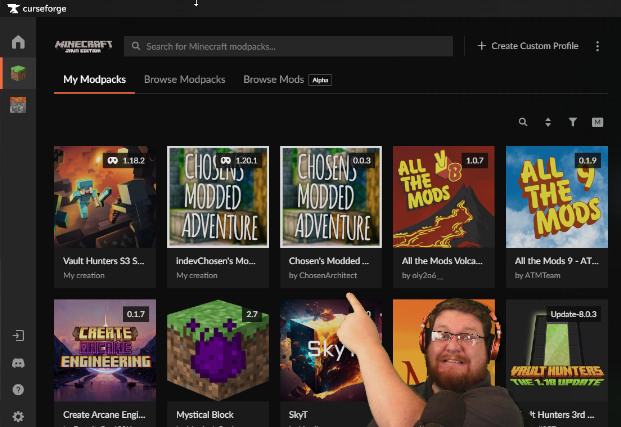Open All the Mods Volcanoblock thumbnail

click(444, 197)
